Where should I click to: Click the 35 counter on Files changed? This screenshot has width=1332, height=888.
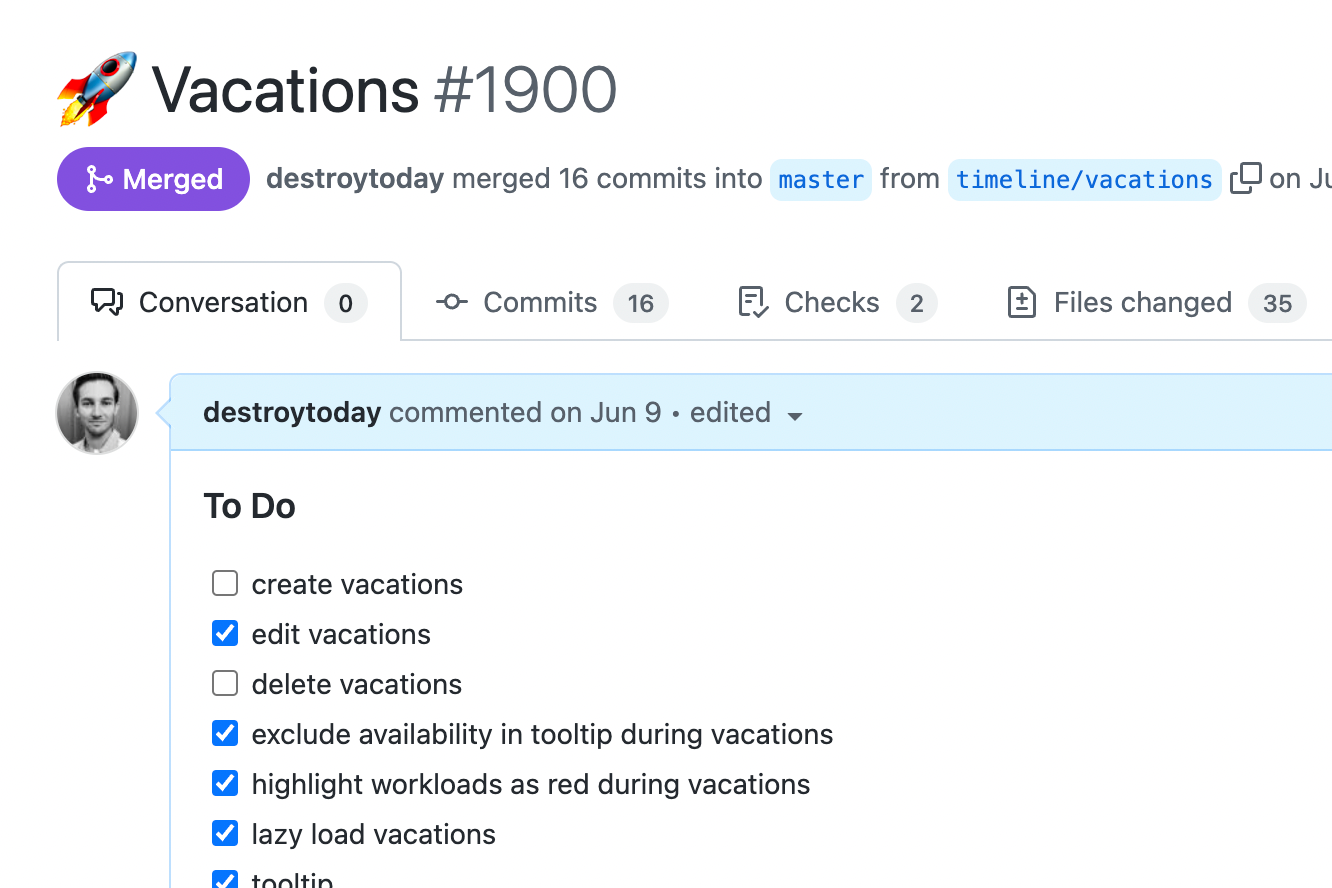tap(1277, 303)
